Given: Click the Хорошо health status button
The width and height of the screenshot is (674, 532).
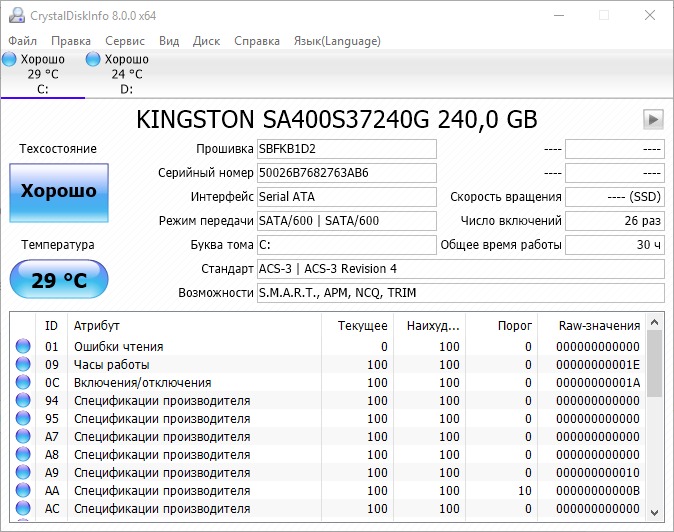Looking at the screenshot, I should [59, 192].
